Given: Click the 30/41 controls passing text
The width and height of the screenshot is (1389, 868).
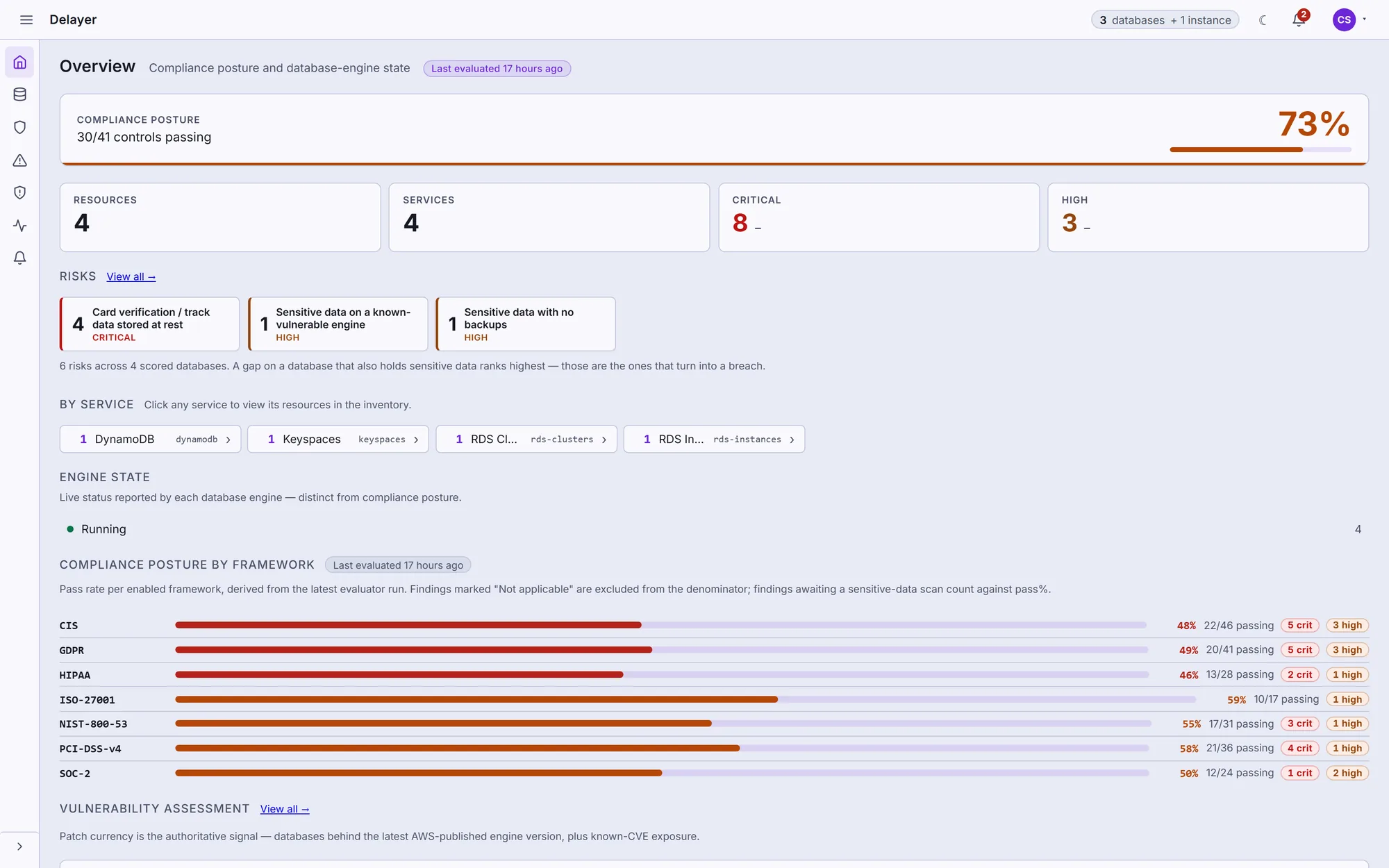Looking at the screenshot, I should (x=144, y=137).
